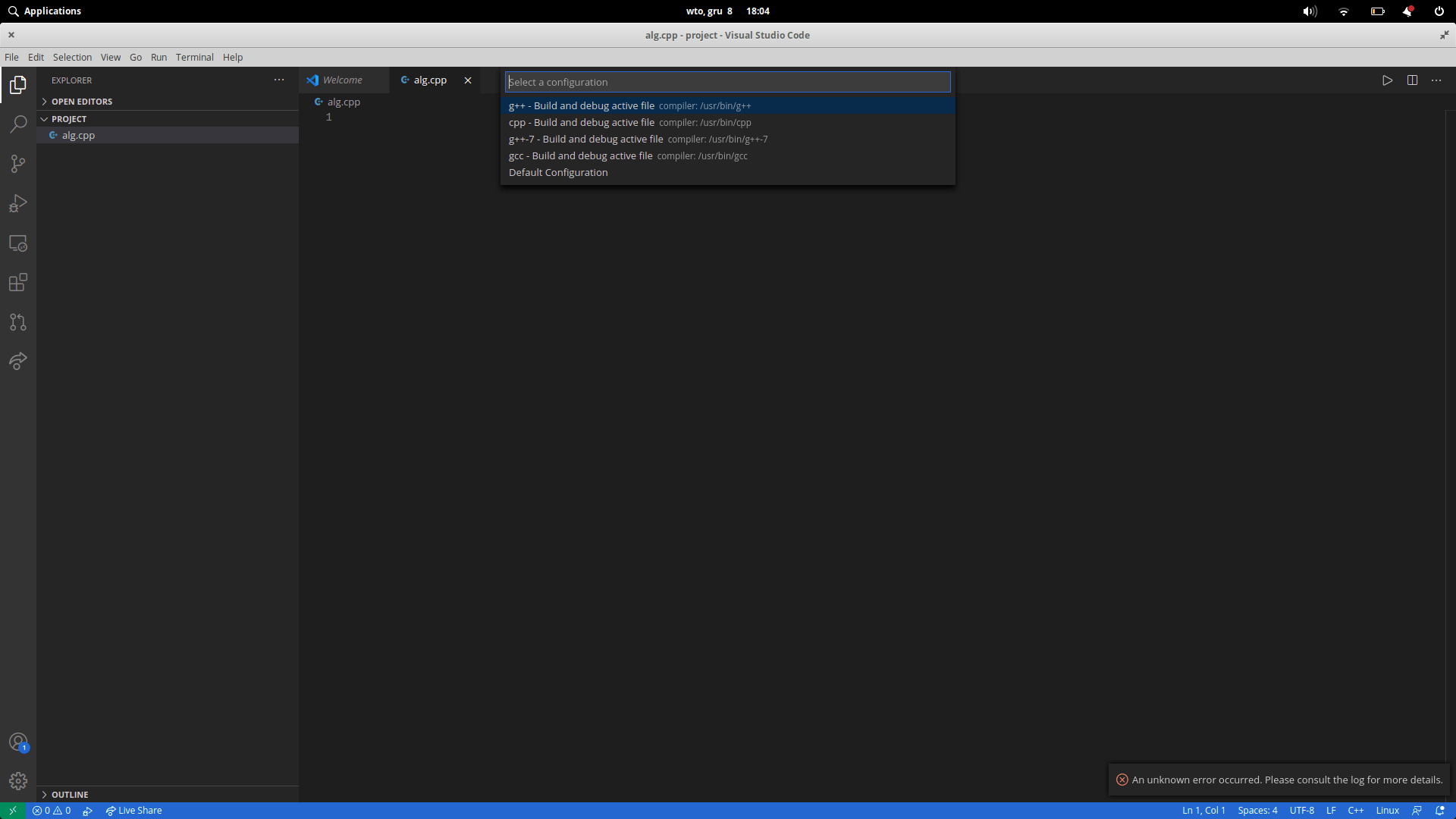1456x819 pixels.
Task: Open editor More Actions ellipsis
Action: [x=1436, y=80]
